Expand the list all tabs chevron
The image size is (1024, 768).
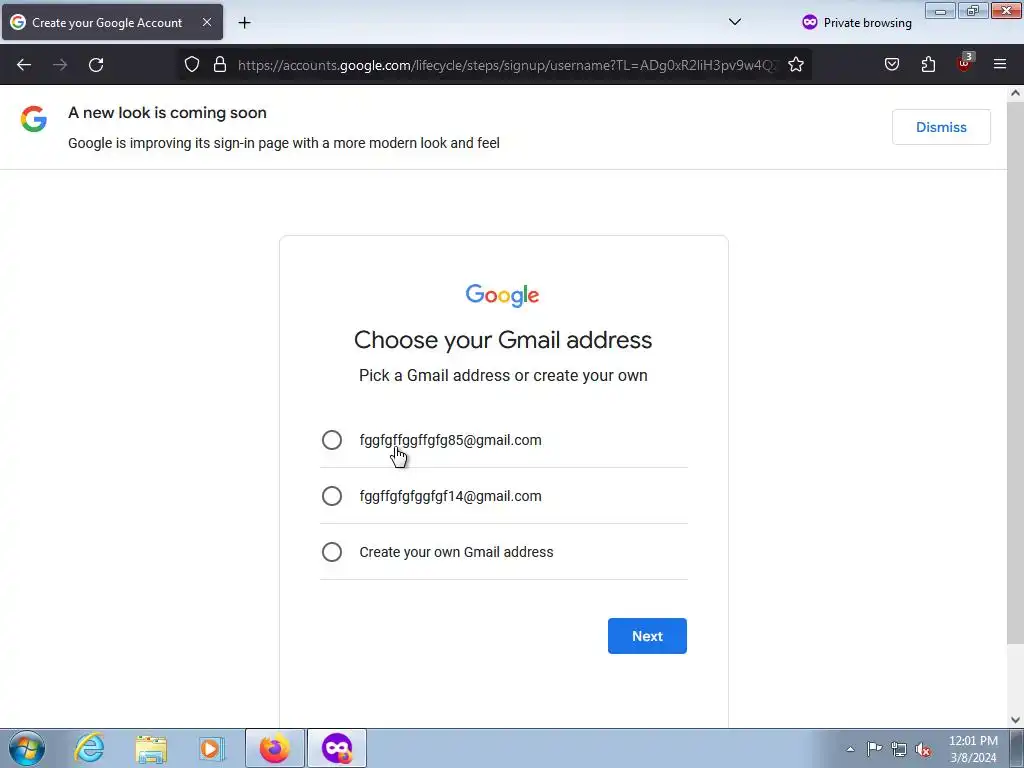pos(735,22)
